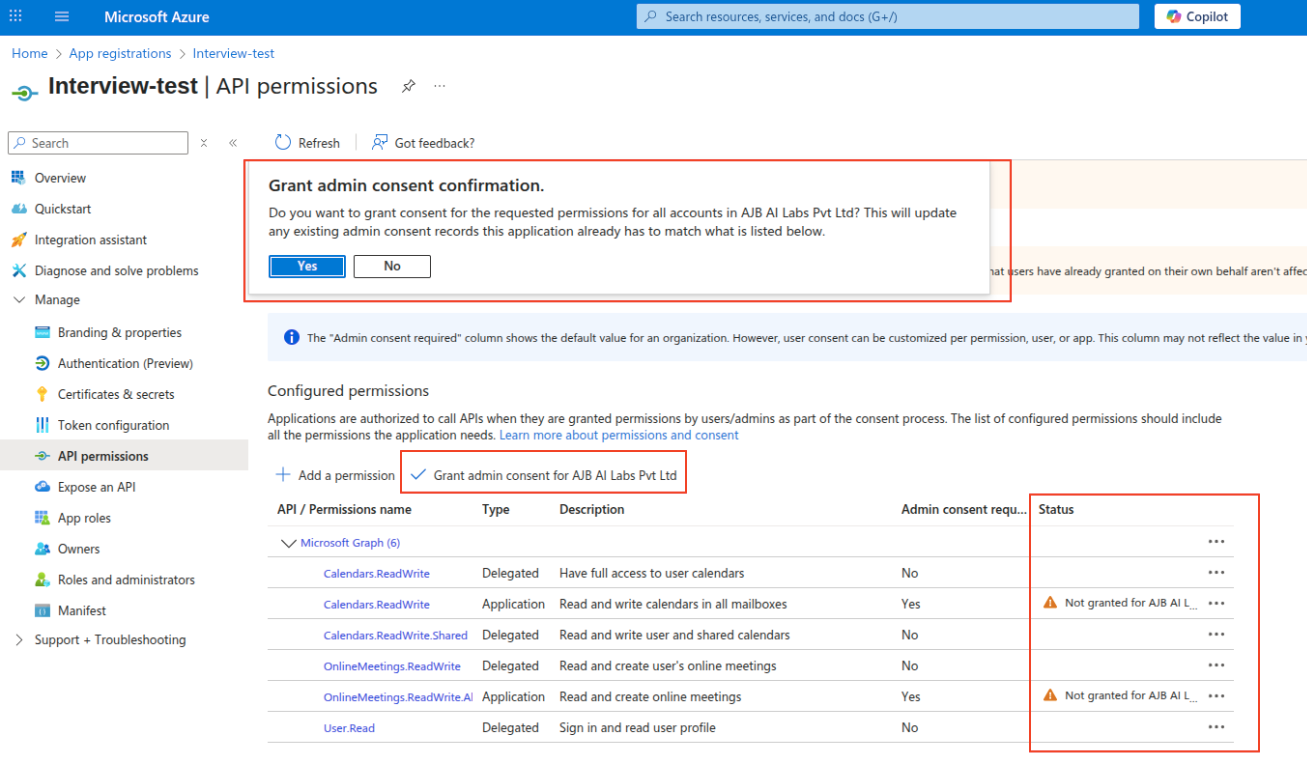Focus the top resource search box
Screen dimensions: 1307x760
click(888, 17)
